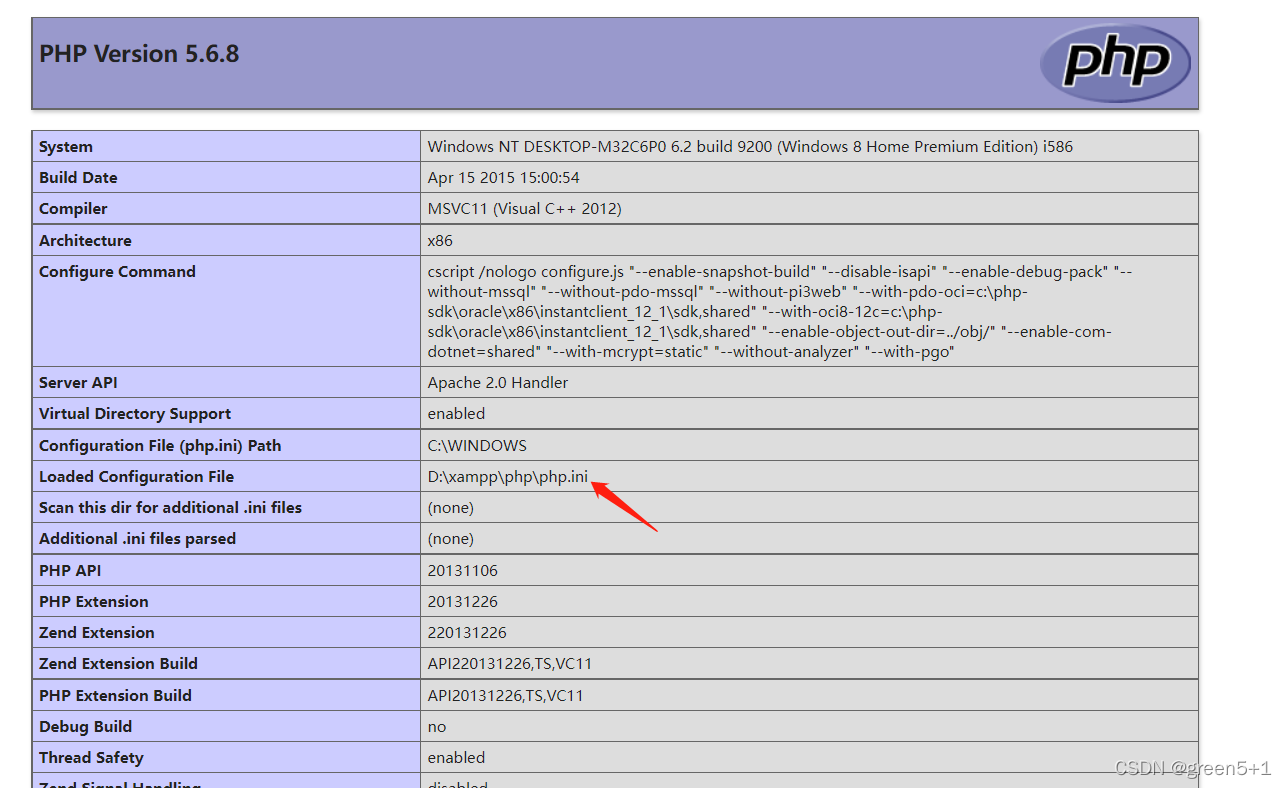The width and height of the screenshot is (1287, 788).
Task: Select the "D:\xampp\php\php.ini" path
Action: click(x=508, y=477)
